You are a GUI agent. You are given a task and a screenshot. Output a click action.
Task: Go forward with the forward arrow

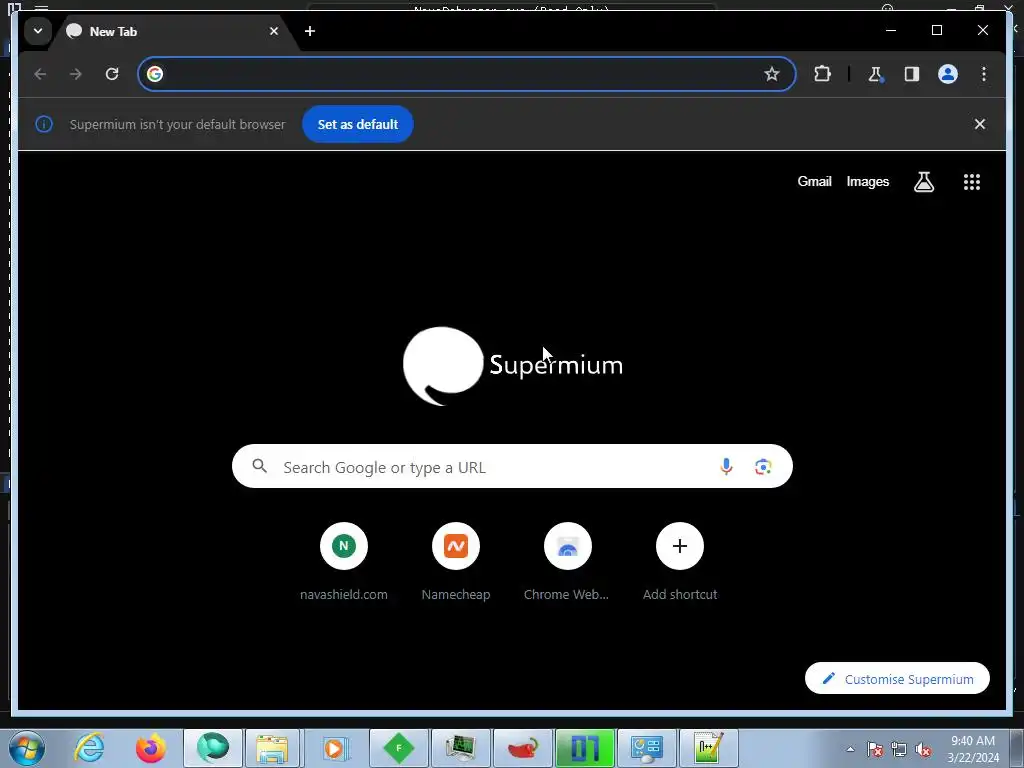pyautogui.click(x=76, y=74)
